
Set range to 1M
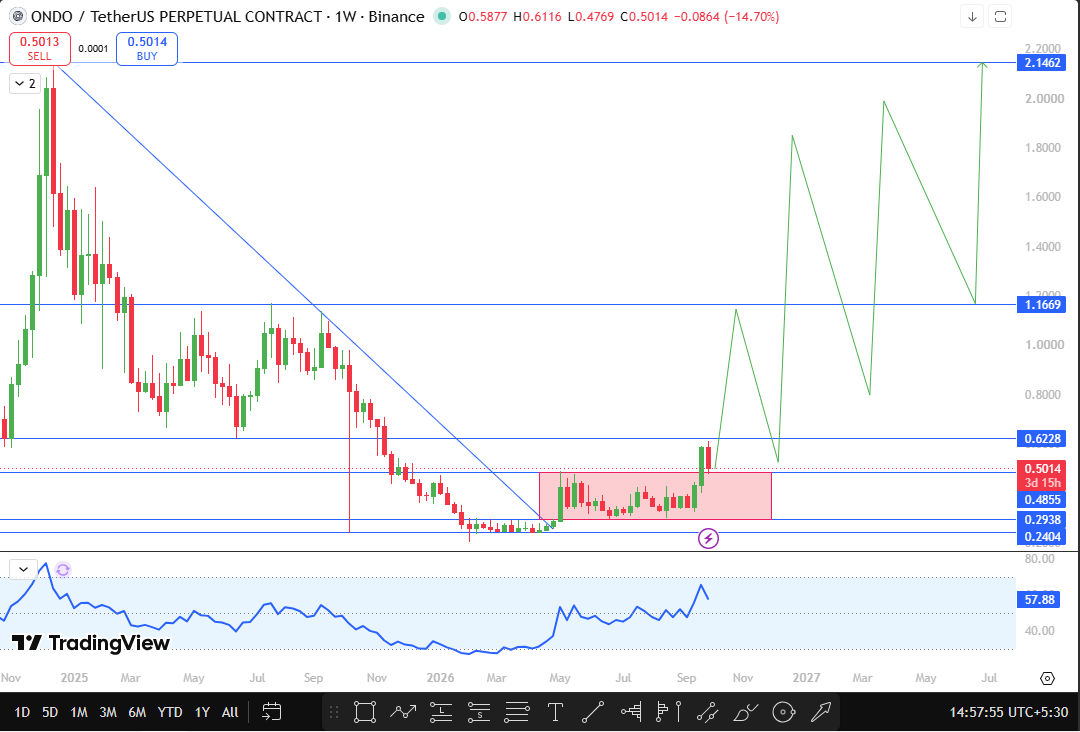tap(79, 712)
